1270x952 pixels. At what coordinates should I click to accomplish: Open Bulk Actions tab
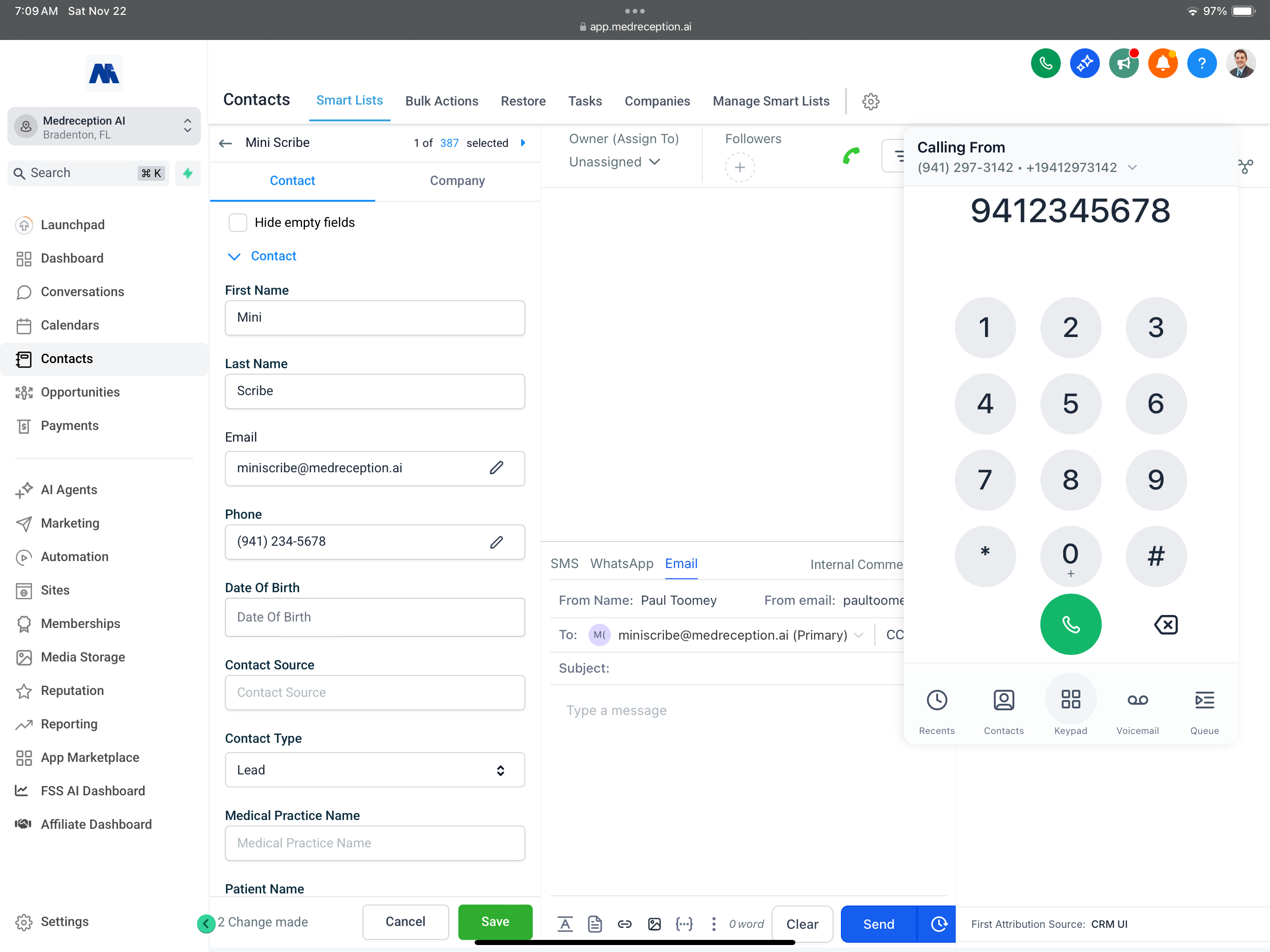point(442,102)
